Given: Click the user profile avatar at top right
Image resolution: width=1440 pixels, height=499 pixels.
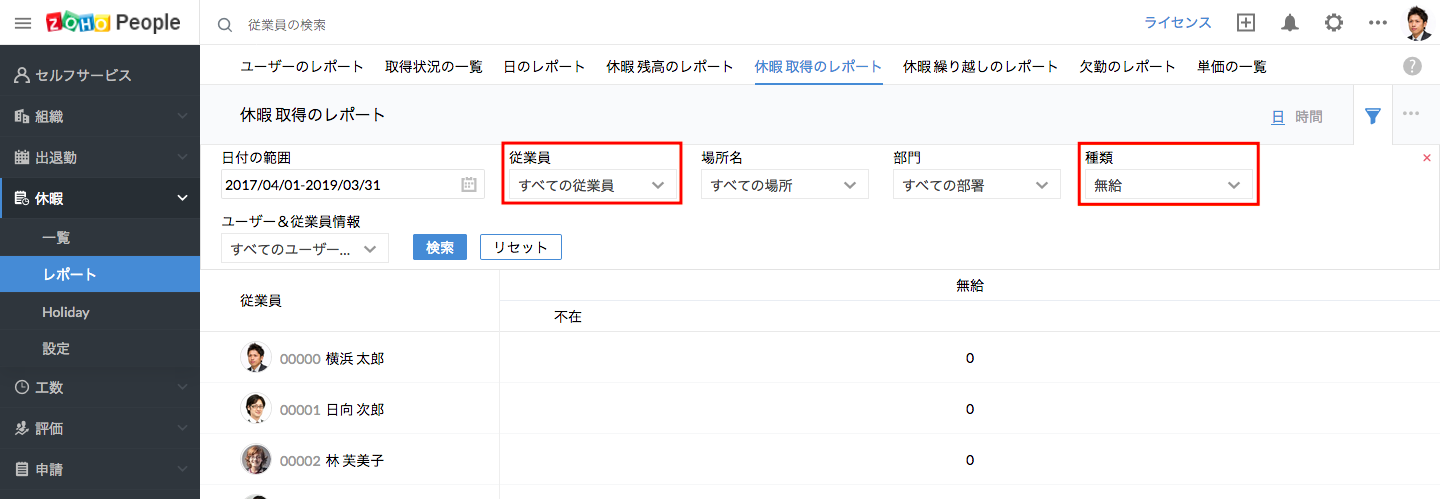Looking at the screenshot, I should point(1418,23).
